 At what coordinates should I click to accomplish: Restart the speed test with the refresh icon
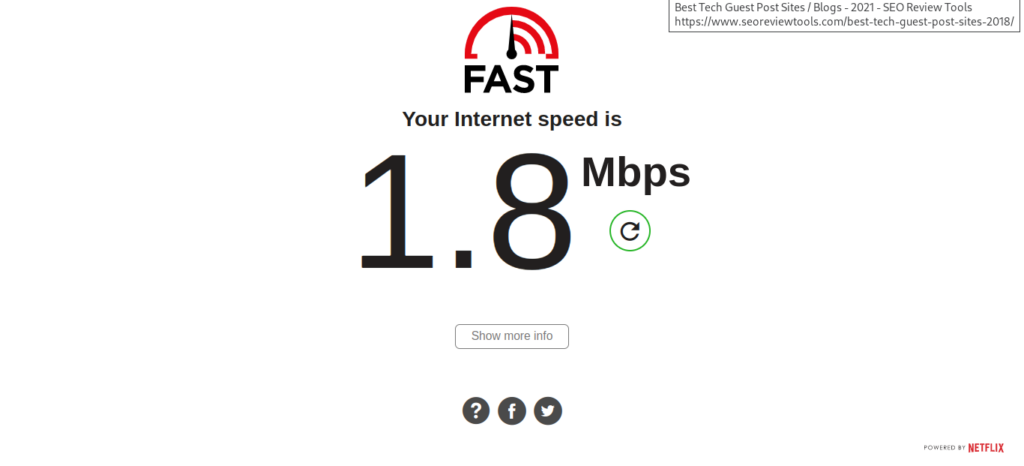point(630,231)
